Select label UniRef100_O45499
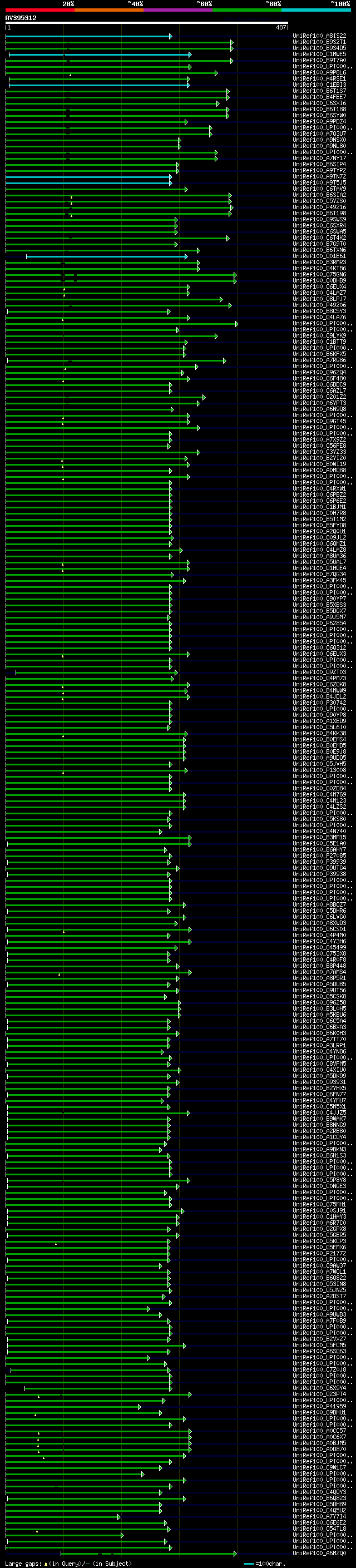Viewport: 356px width, 1568px height. pos(319,948)
